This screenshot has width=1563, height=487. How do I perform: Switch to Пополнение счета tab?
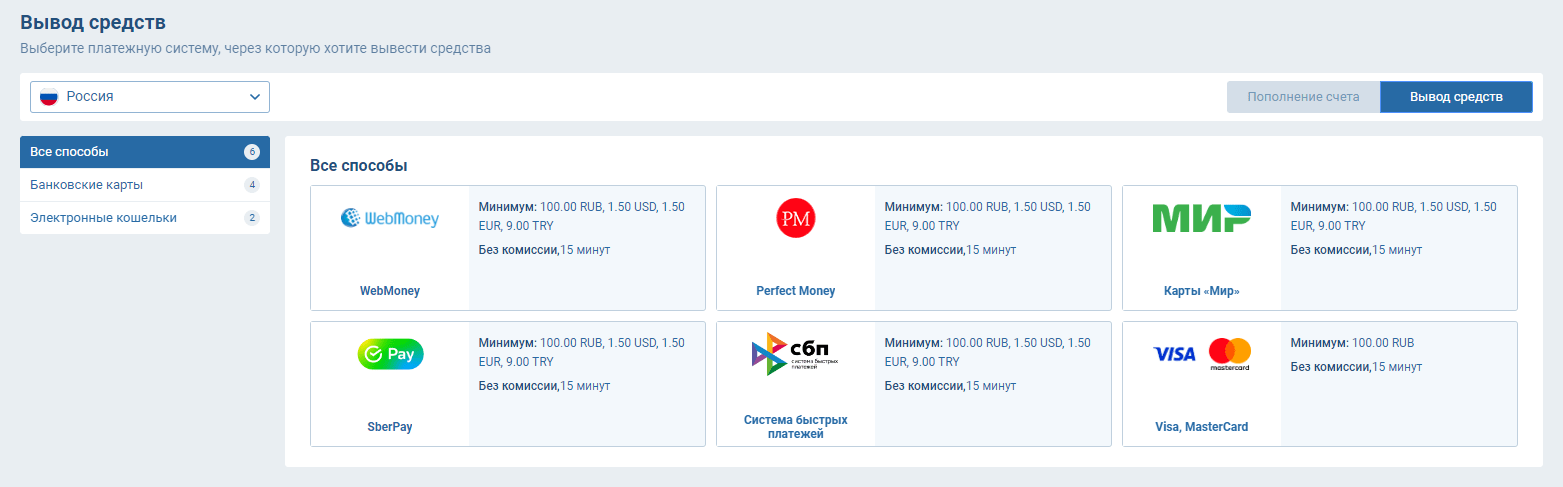tap(1303, 97)
